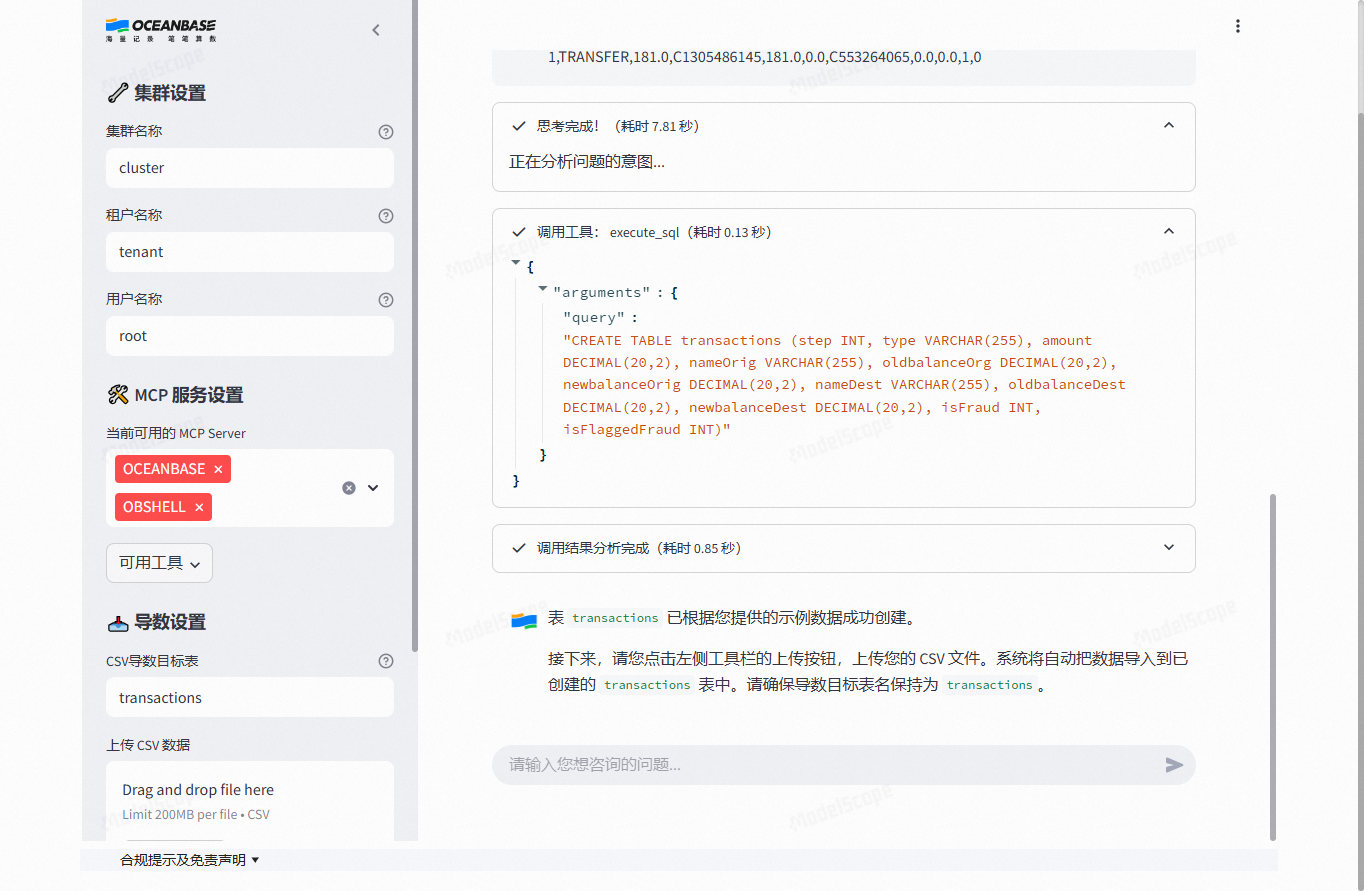The image size is (1364, 891).
Task: Click the sidebar vertical scrollbar
Action: [415, 325]
